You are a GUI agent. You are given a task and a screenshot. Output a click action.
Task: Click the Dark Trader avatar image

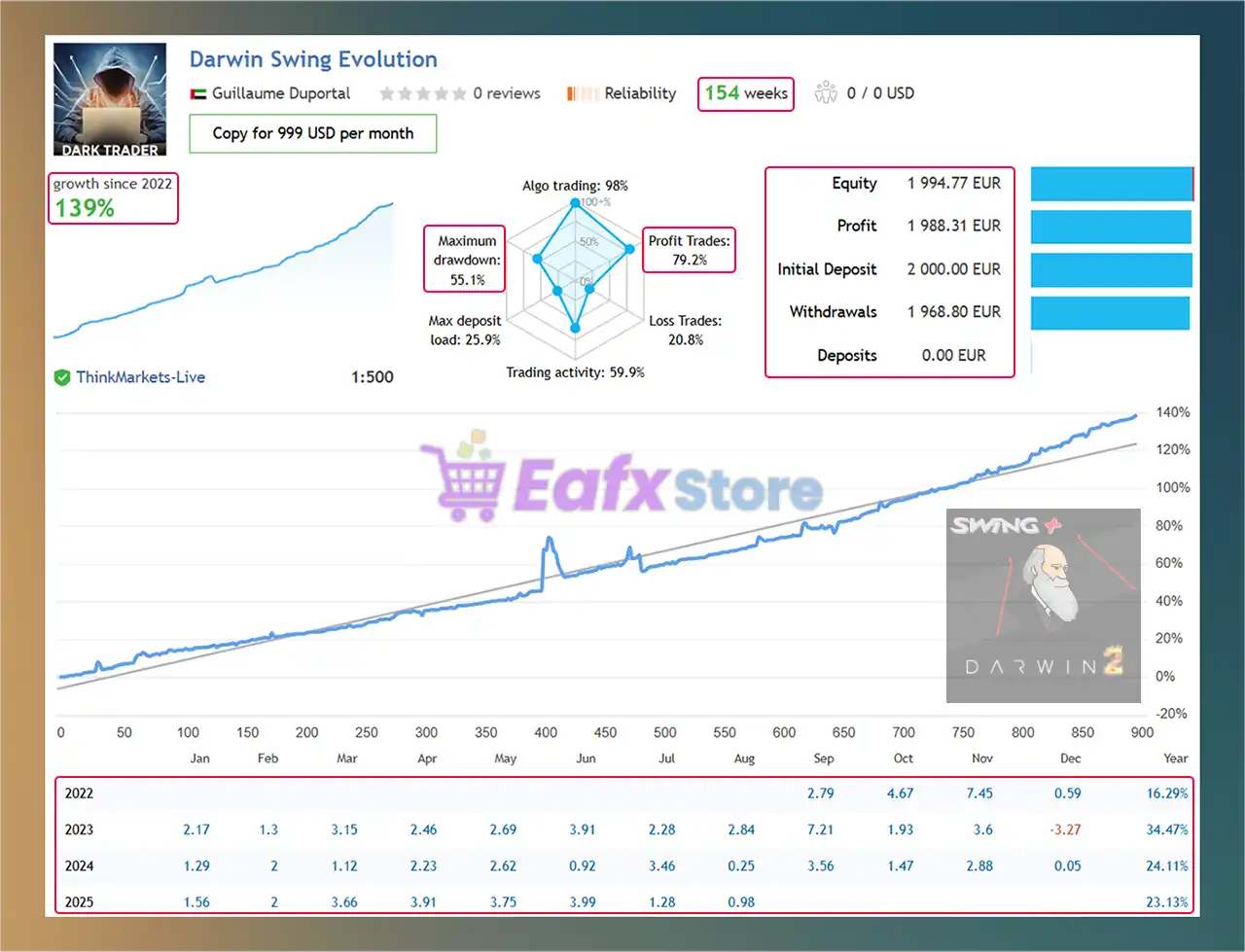point(110,99)
